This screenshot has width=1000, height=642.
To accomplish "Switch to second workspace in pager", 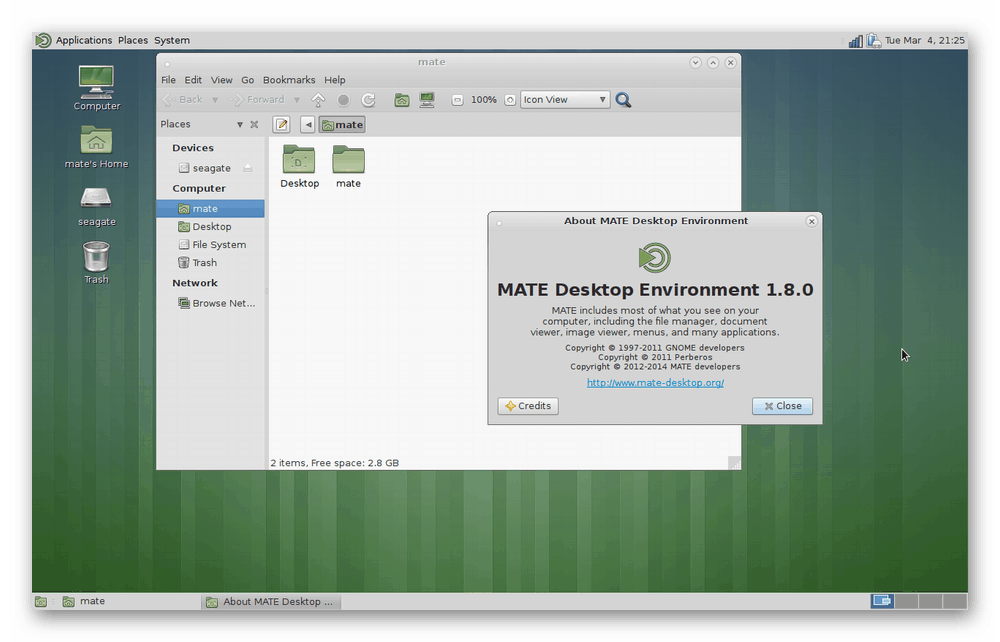I will pyautogui.click(x=906, y=601).
